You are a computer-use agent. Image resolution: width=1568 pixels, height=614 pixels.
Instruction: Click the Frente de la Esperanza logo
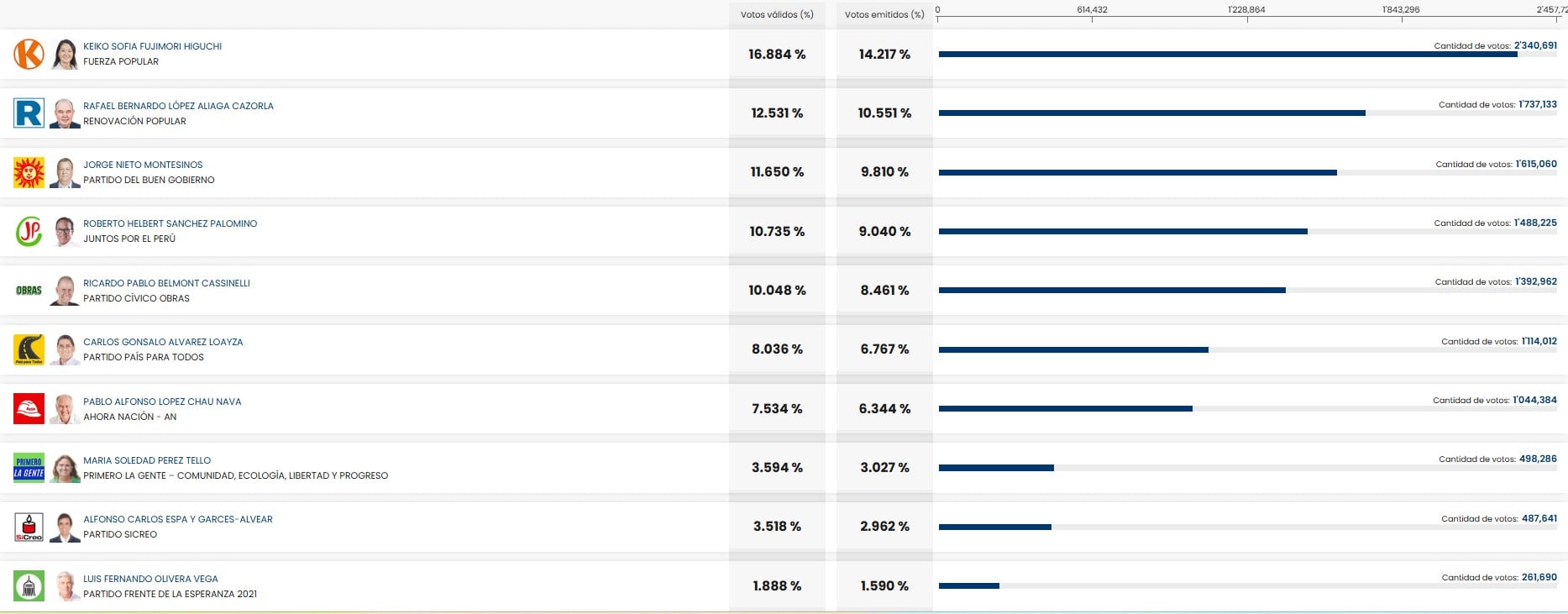coord(29,586)
